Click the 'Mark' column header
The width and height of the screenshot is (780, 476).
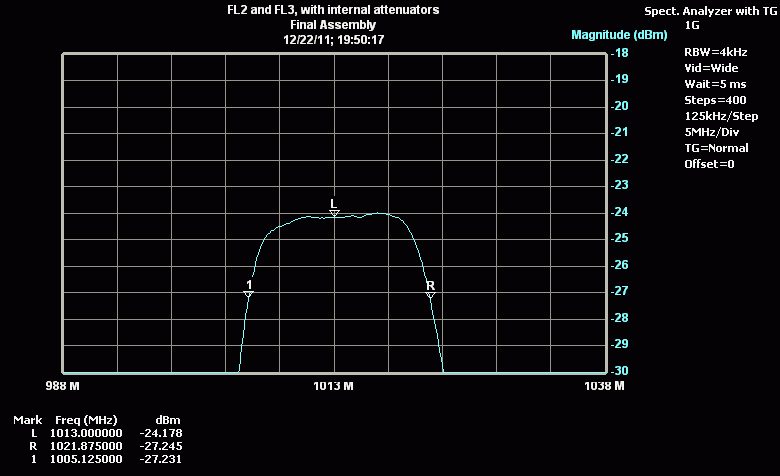28,420
